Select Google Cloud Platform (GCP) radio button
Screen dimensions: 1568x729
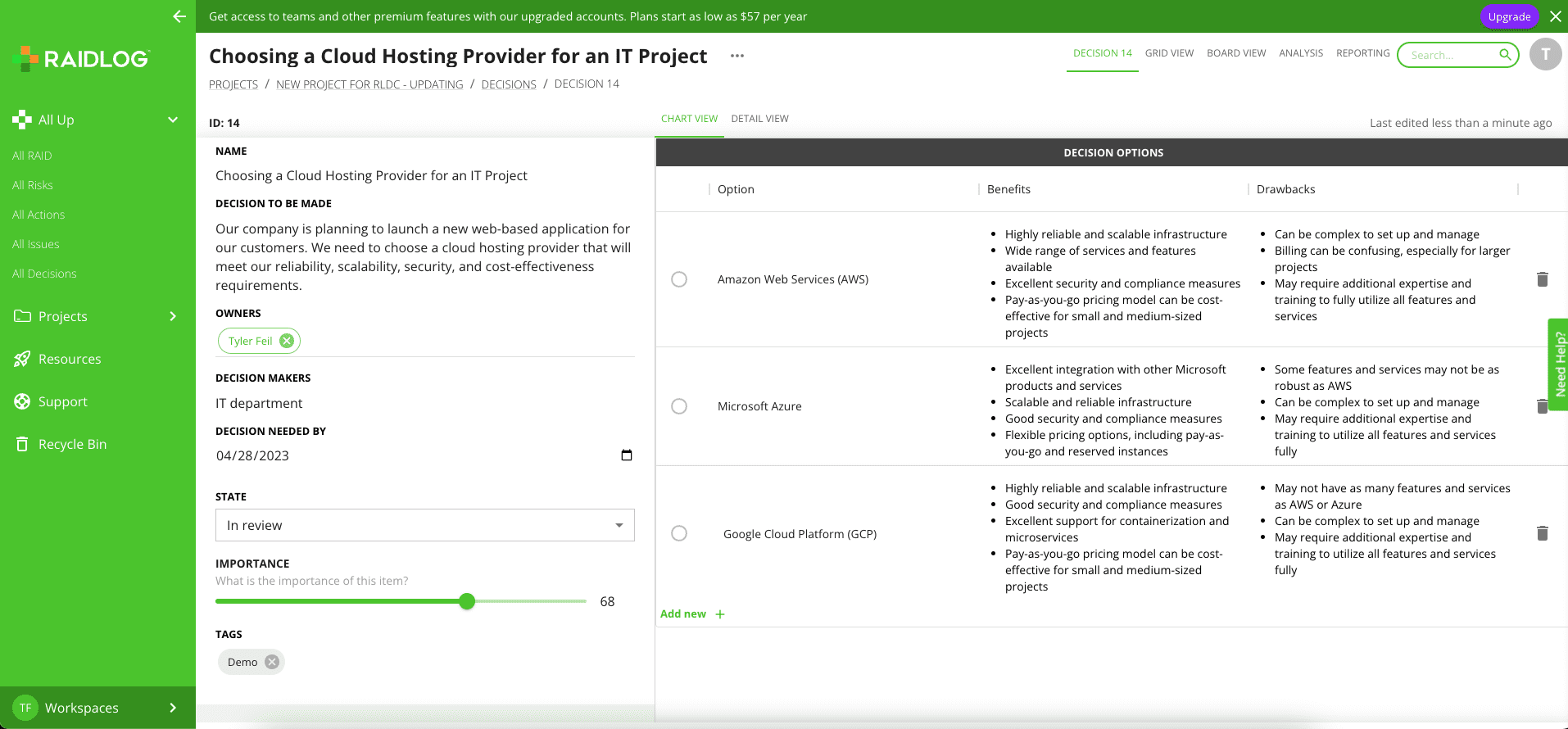click(x=679, y=533)
